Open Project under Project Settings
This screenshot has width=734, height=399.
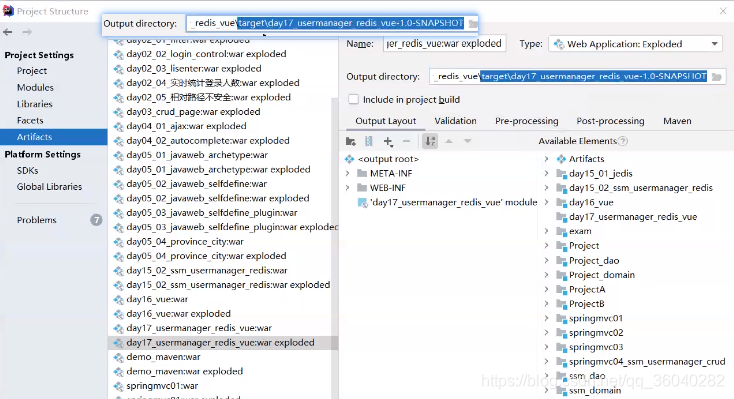point(32,71)
